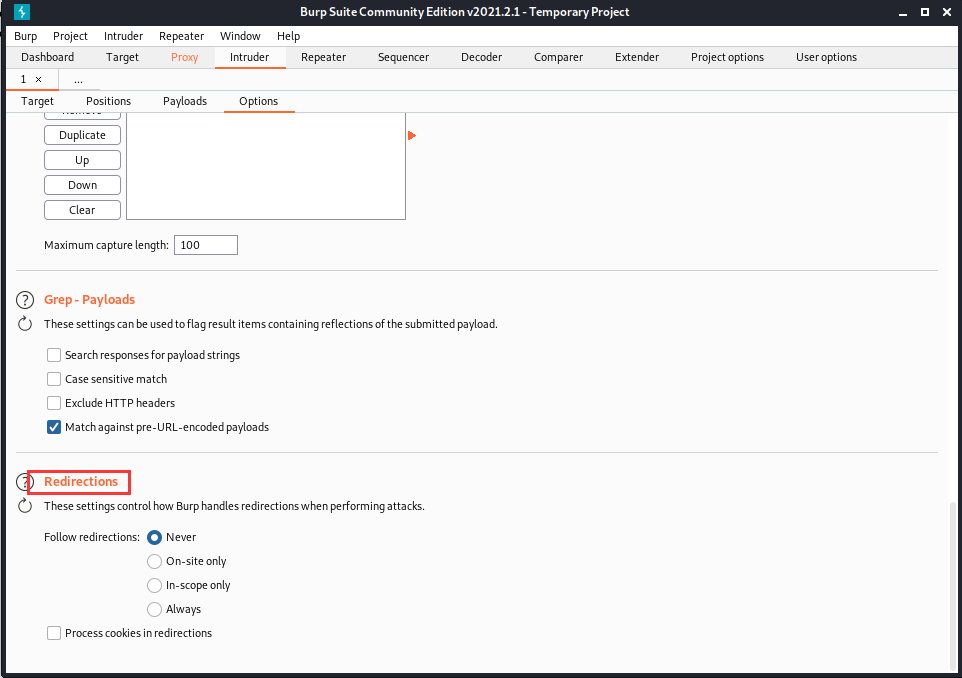Viewport: 962px width, 678px height.
Task: Go to the Proxy tab
Action: (185, 57)
